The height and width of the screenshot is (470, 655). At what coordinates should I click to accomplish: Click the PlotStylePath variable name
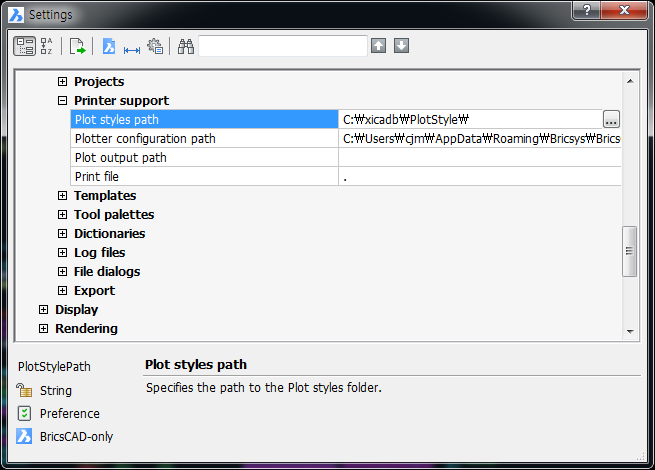click(54, 366)
